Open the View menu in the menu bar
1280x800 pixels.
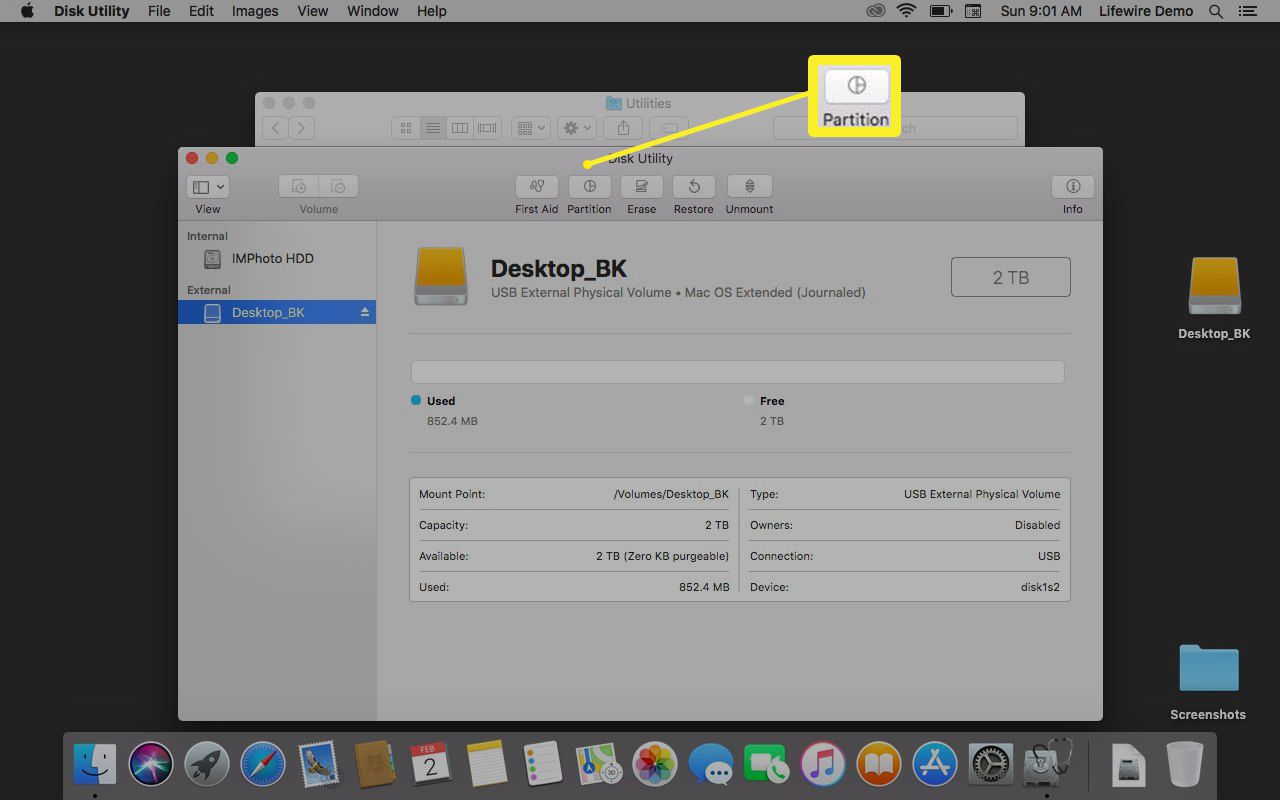[x=312, y=11]
